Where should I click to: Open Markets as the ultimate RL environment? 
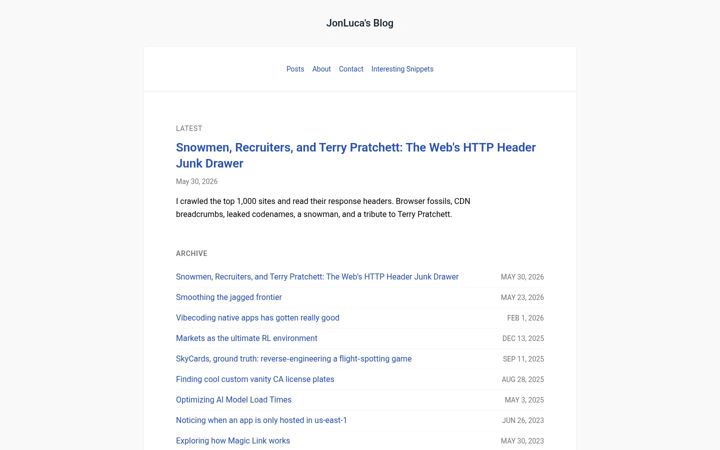pos(247,338)
